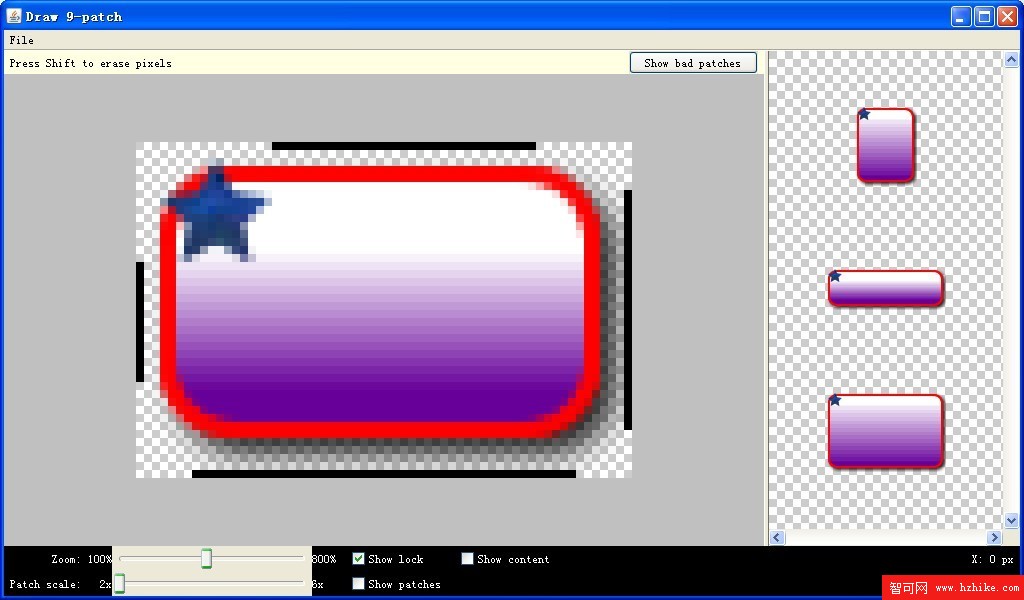Close the Draw 9-patch window
The height and width of the screenshot is (600, 1024).
pyautogui.click(x=1008, y=16)
